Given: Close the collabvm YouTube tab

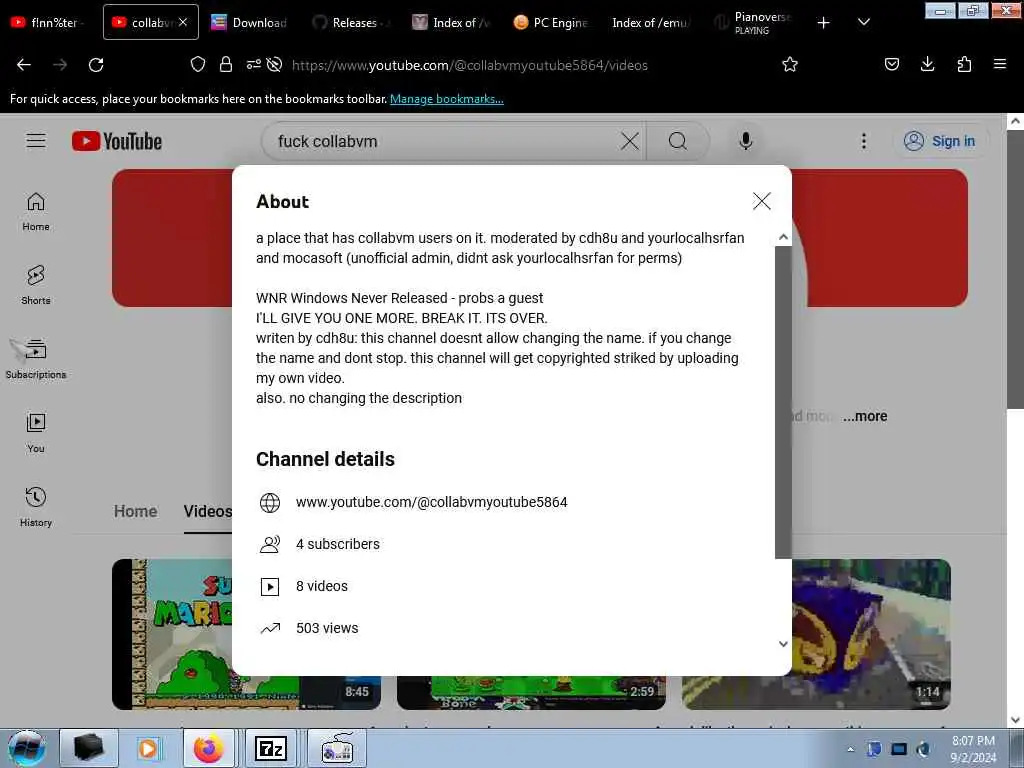Looking at the screenshot, I should coord(183,22).
